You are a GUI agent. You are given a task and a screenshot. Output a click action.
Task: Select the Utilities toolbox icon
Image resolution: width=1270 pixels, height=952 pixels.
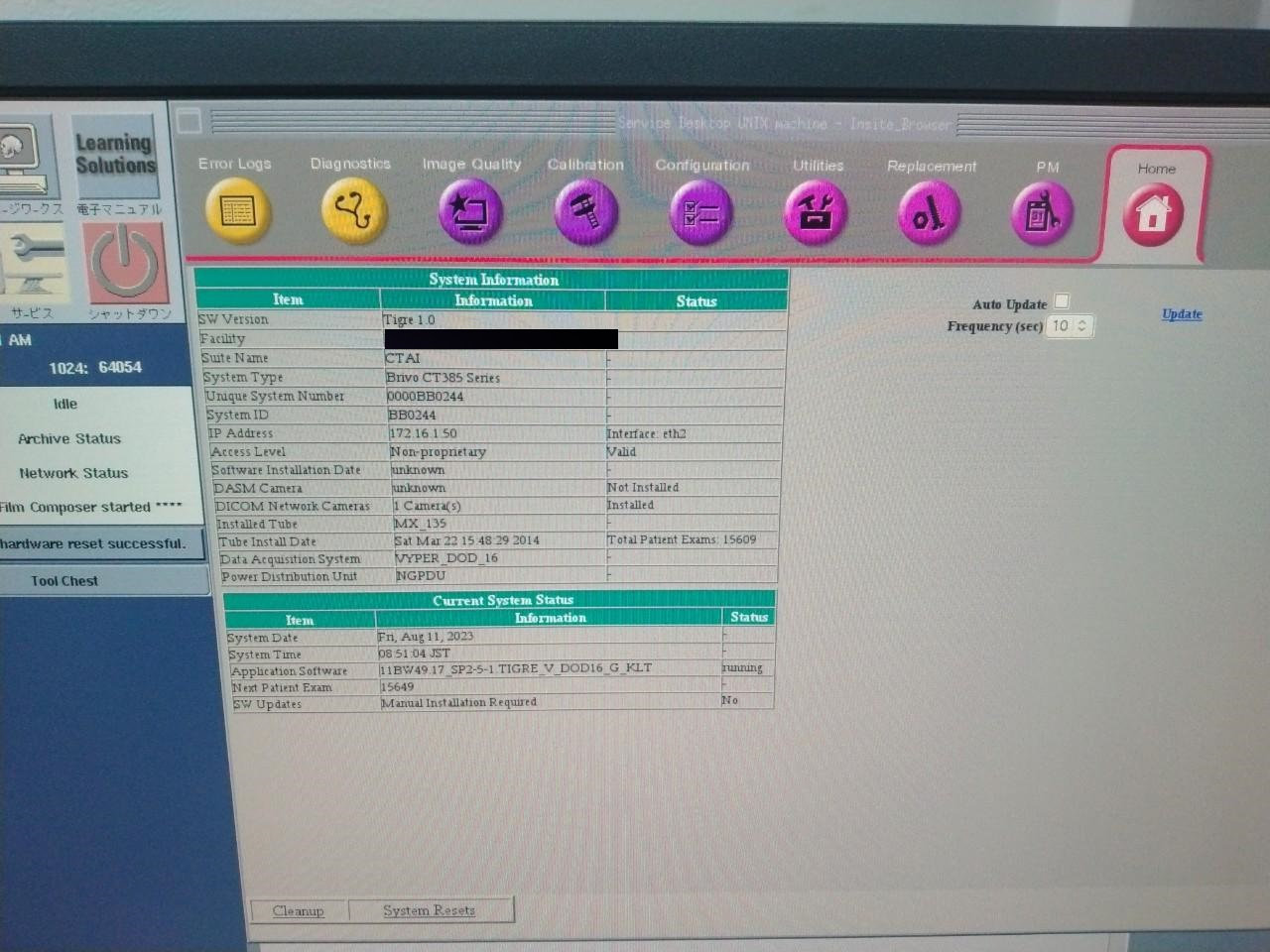coord(816,212)
